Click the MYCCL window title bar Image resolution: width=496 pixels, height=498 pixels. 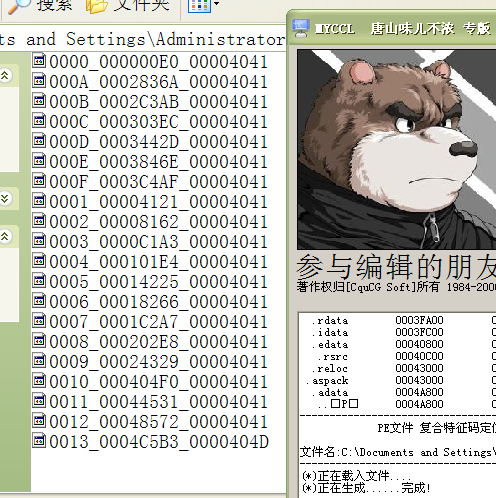coord(392,28)
